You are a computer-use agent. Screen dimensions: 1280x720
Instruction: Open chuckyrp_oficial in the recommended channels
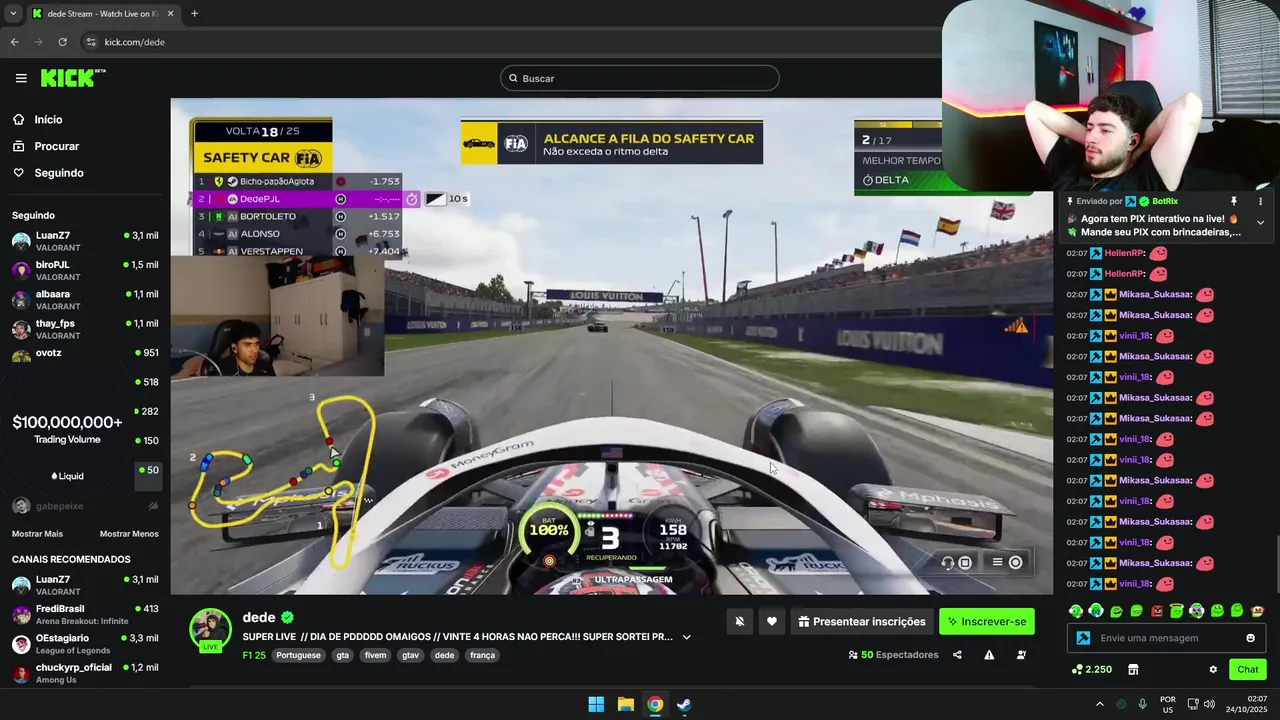coord(85,673)
